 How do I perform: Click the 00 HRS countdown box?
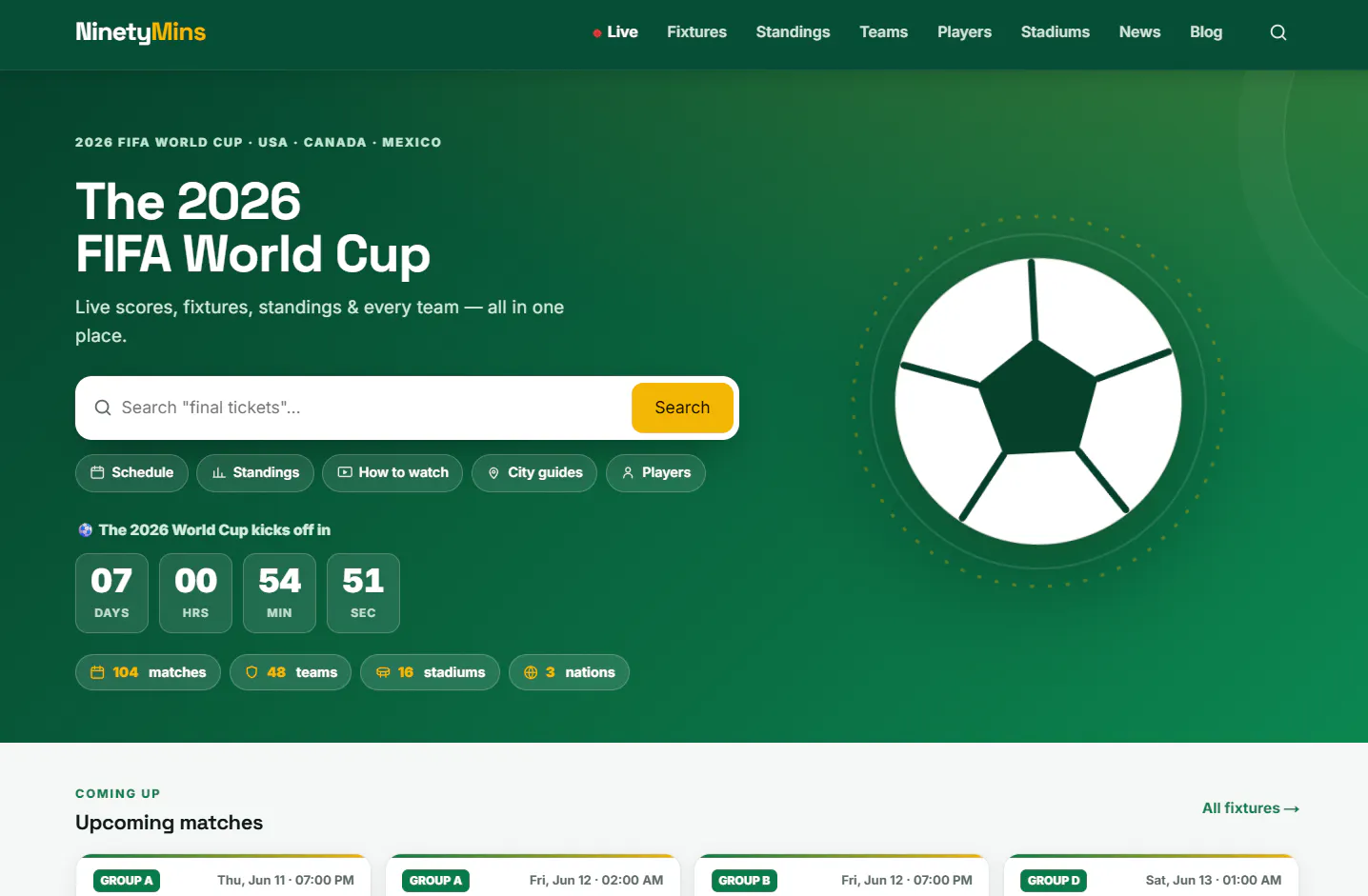tap(195, 593)
